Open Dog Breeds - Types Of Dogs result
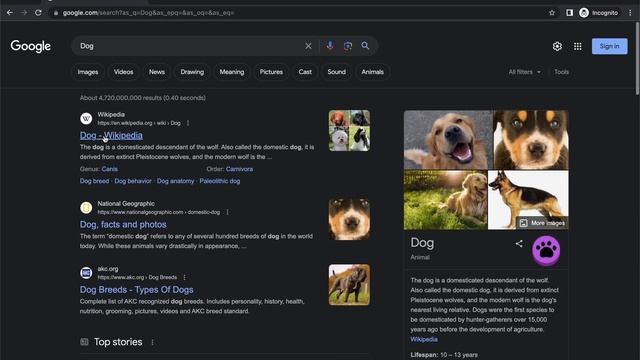This screenshot has width=640, height=360. (136, 290)
